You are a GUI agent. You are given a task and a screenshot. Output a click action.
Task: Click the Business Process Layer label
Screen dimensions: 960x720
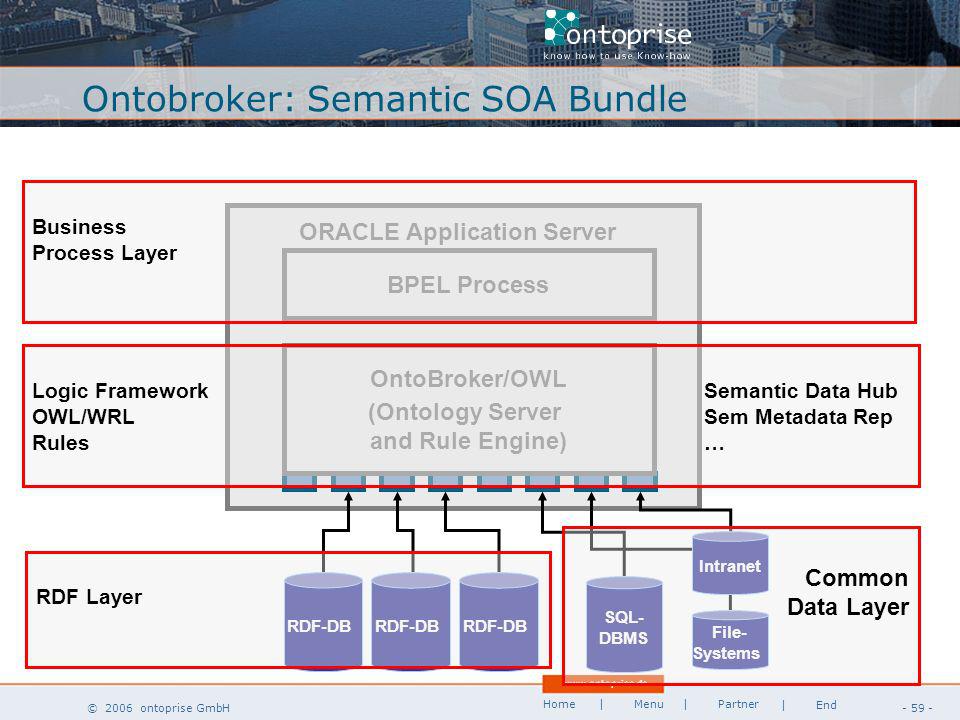point(105,239)
